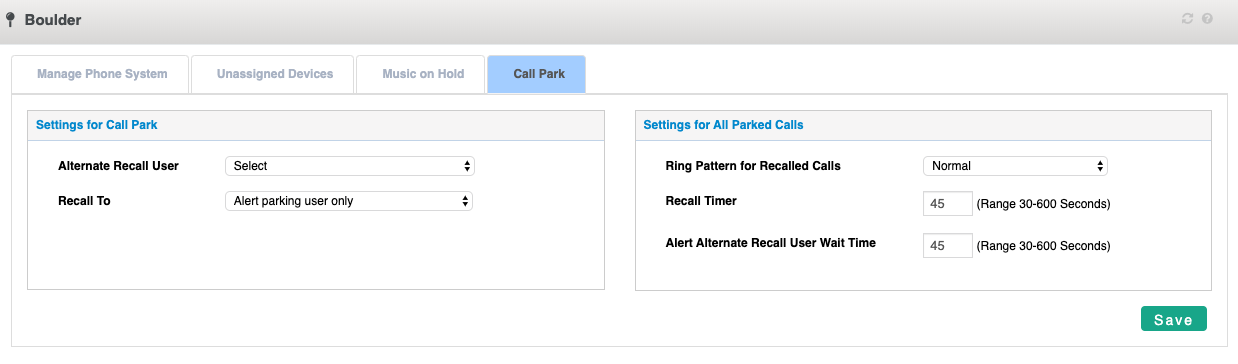
Task: Click the Alert Alternate Recall User Wait Time field
Action: [x=948, y=245]
